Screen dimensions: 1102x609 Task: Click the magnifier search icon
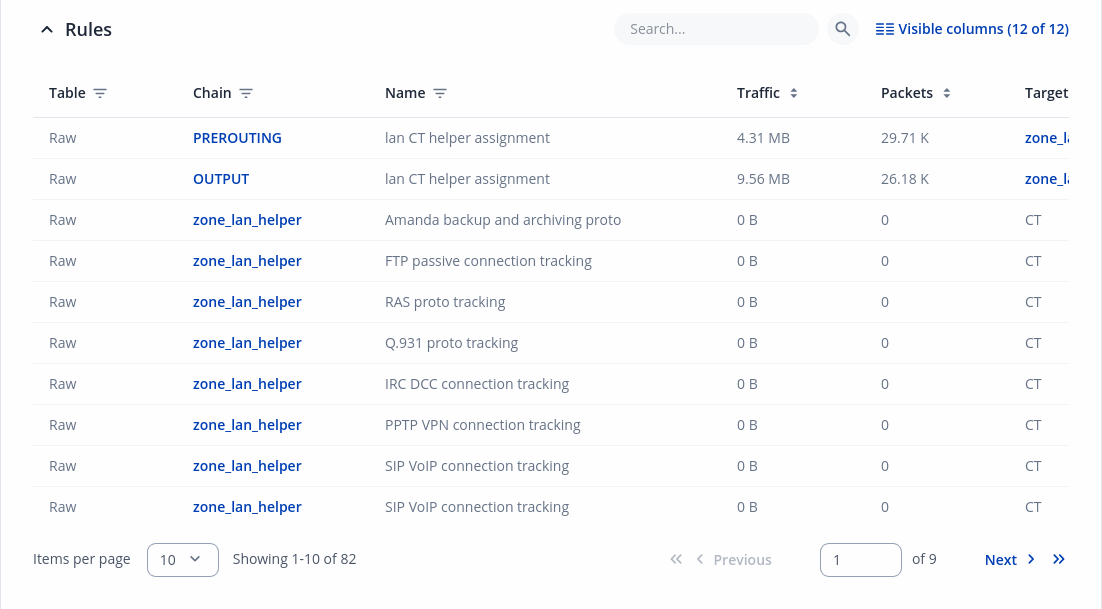click(843, 29)
